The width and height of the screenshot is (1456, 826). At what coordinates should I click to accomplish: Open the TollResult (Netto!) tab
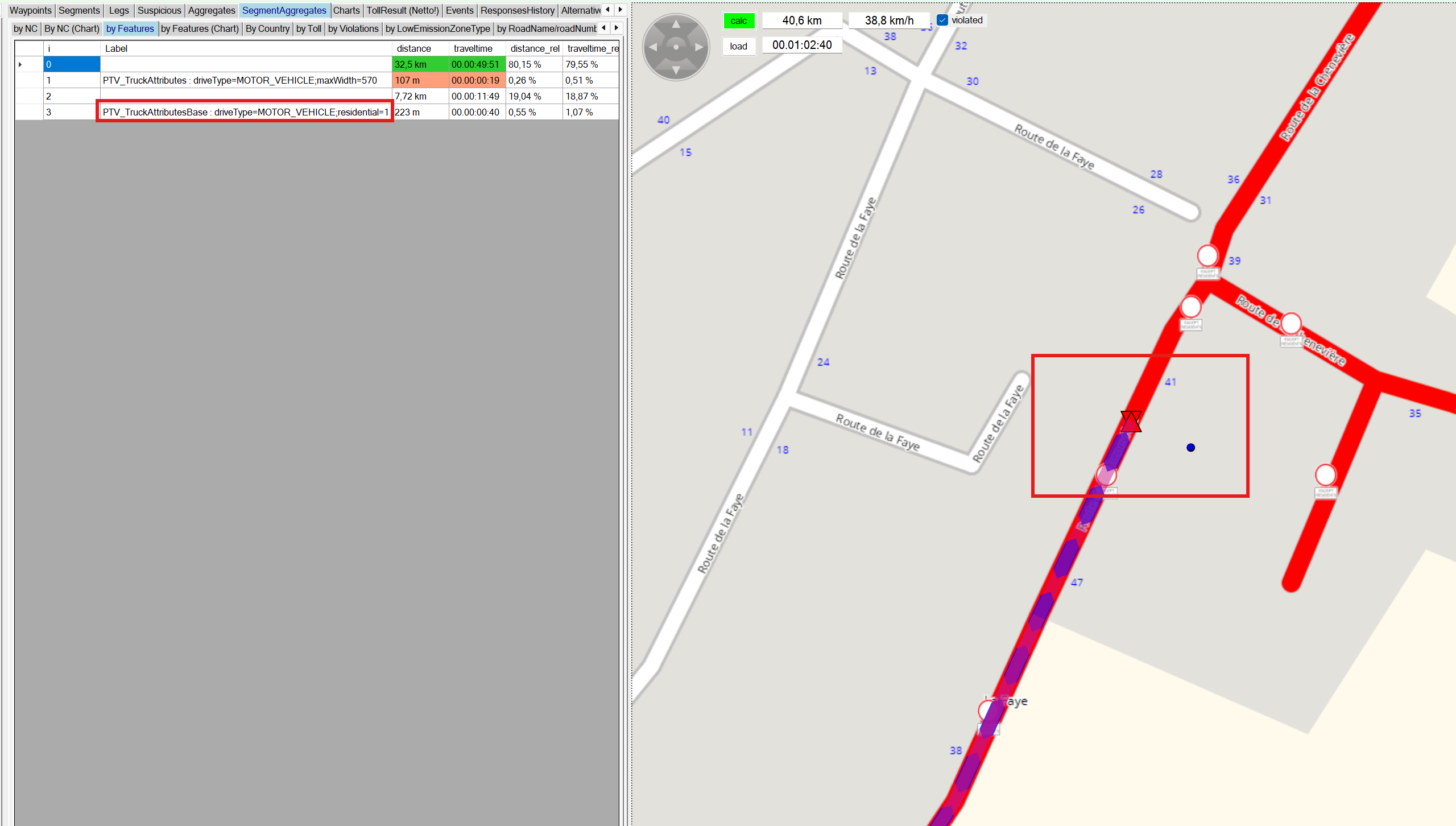click(402, 10)
